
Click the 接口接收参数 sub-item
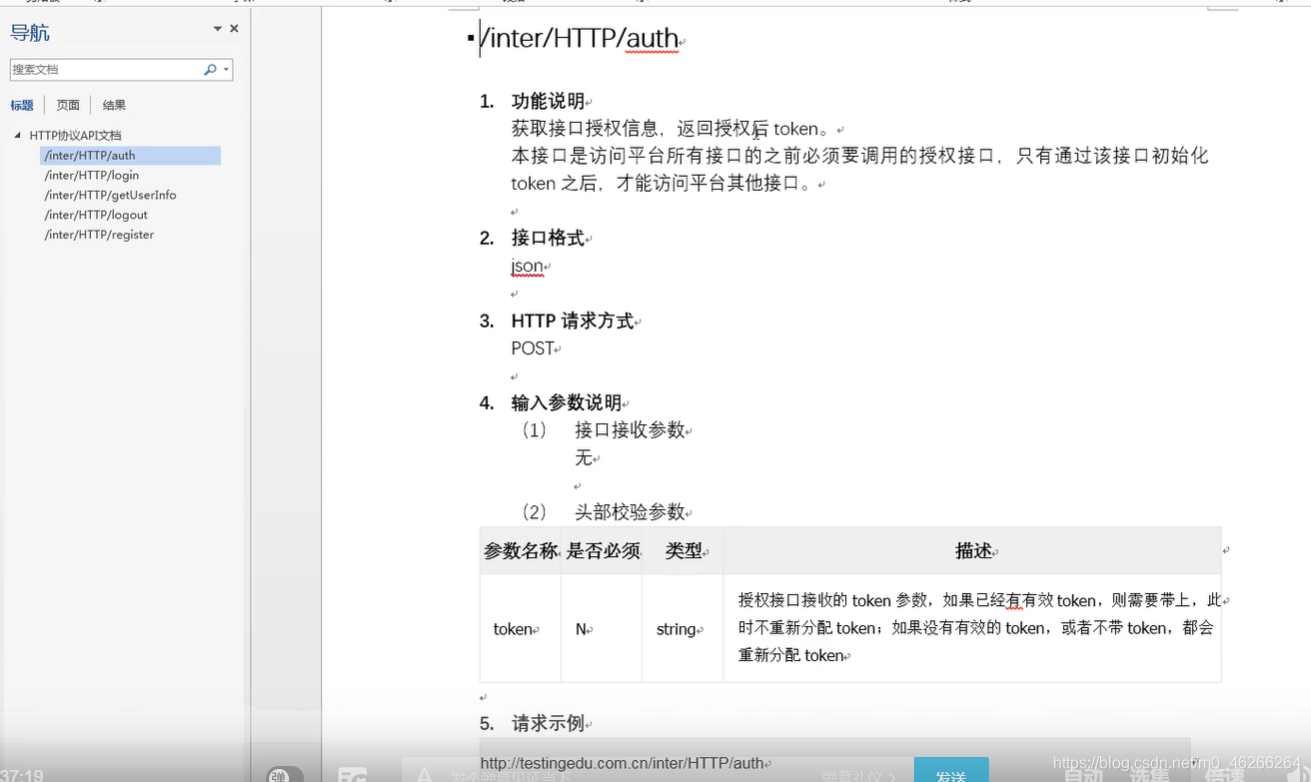pyautogui.click(x=630, y=430)
